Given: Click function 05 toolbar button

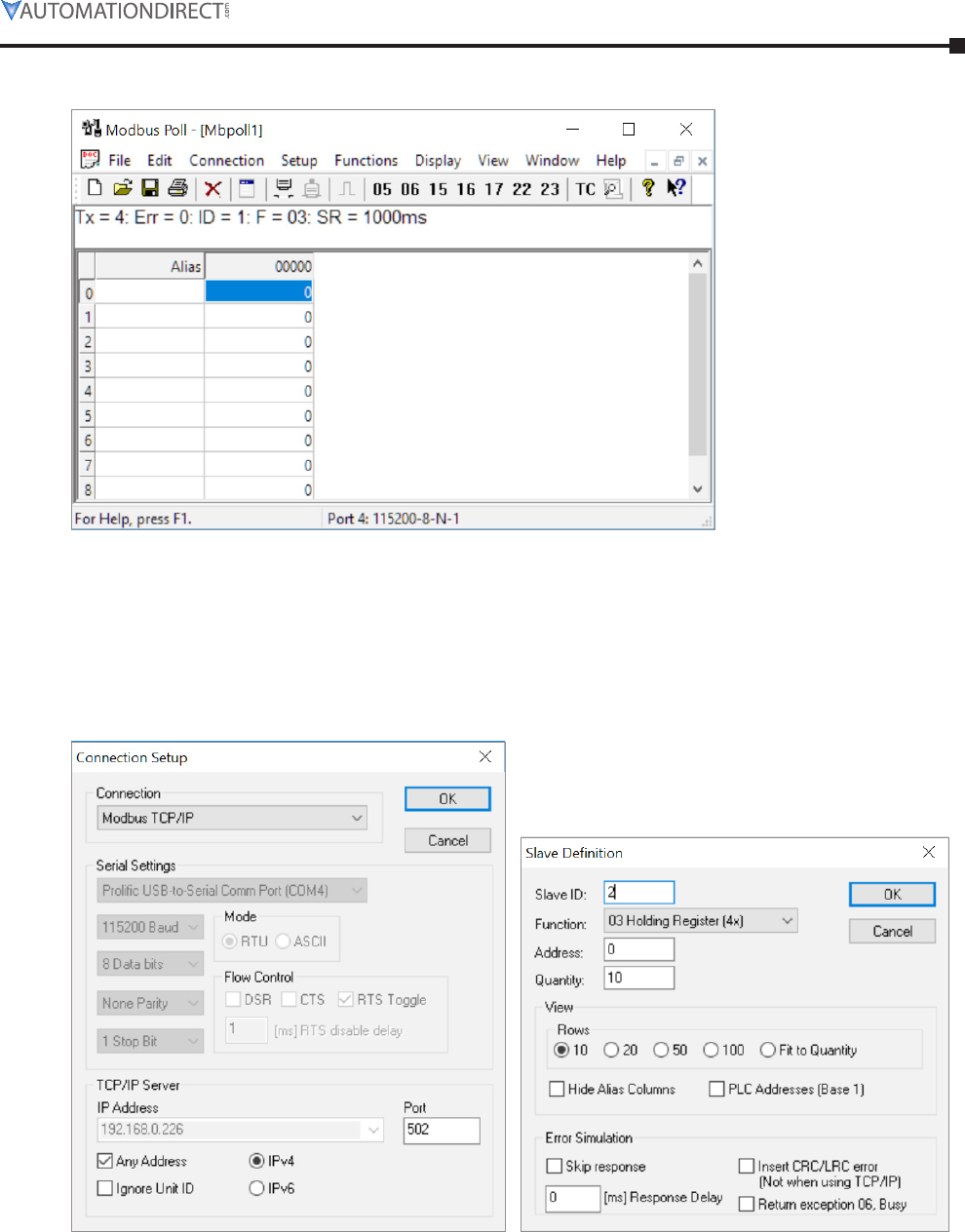Looking at the screenshot, I should click(382, 189).
